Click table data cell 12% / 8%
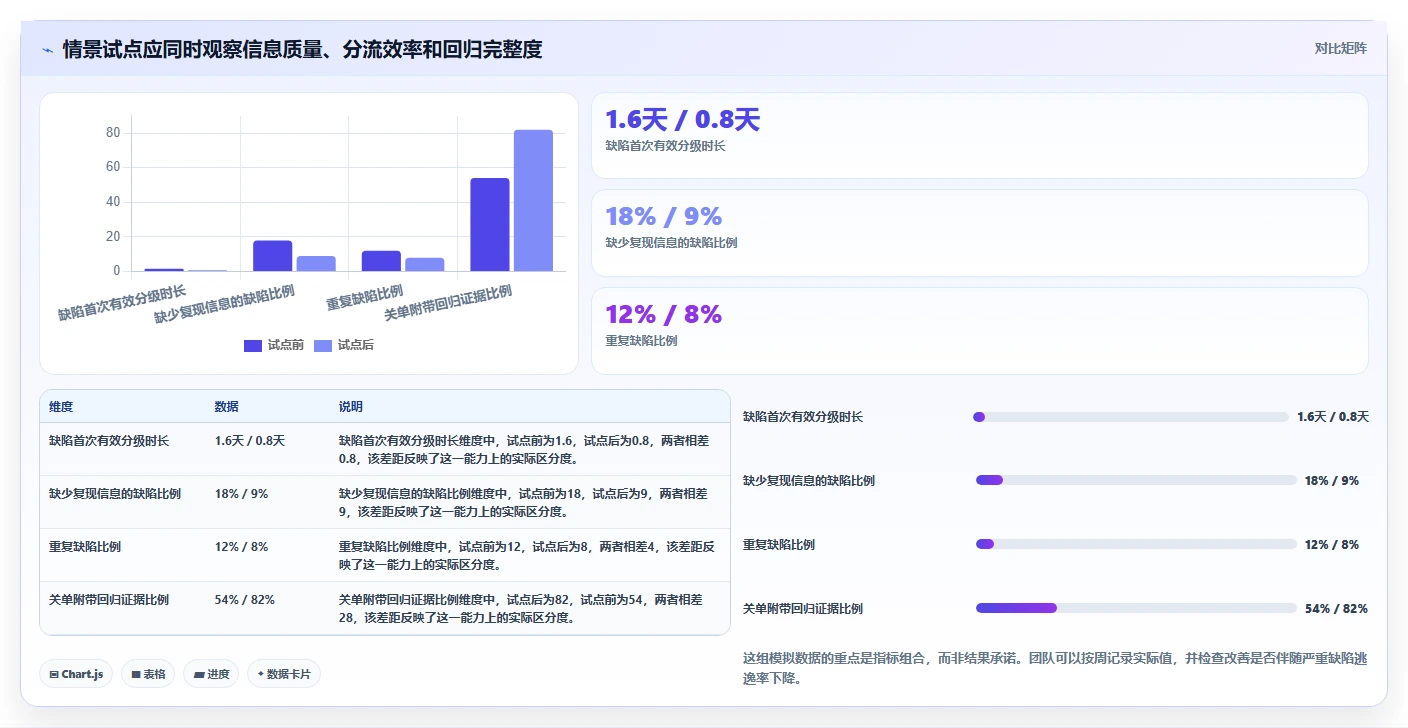 tap(241, 546)
